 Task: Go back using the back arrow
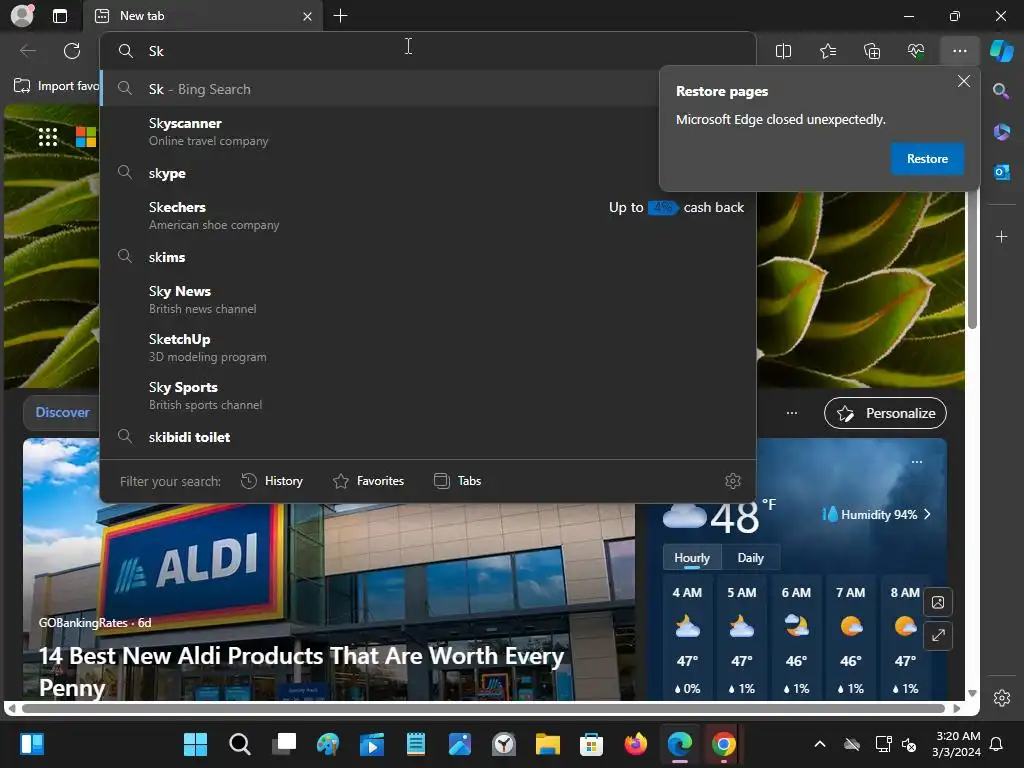click(x=28, y=51)
